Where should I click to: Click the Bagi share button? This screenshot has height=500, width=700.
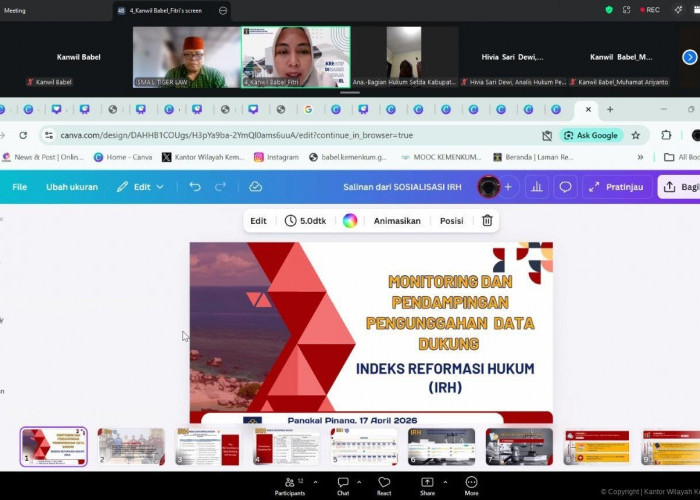[x=679, y=187]
